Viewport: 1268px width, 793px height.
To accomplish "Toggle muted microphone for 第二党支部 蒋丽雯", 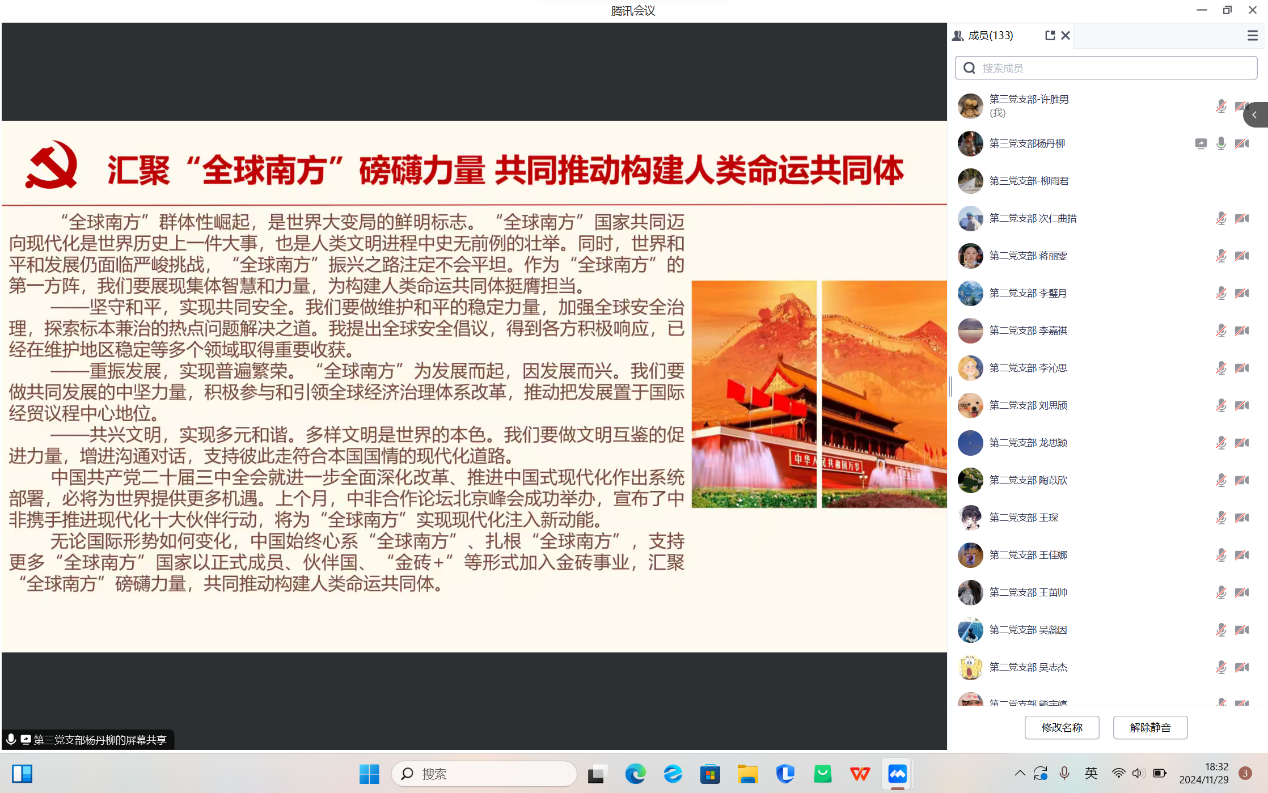I will (1221, 256).
